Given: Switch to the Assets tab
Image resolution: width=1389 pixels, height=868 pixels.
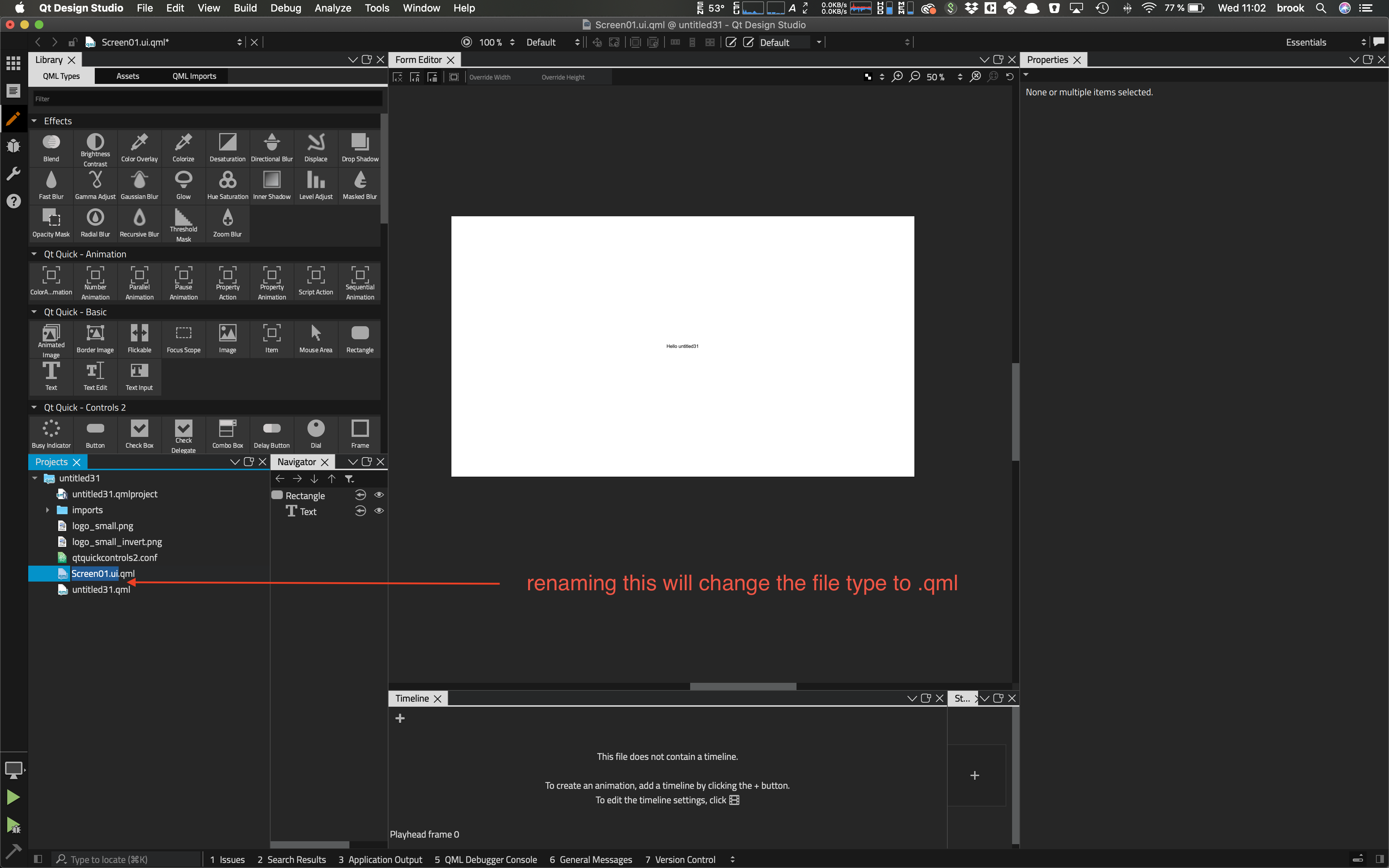Looking at the screenshot, I should [x=127, y=76].
